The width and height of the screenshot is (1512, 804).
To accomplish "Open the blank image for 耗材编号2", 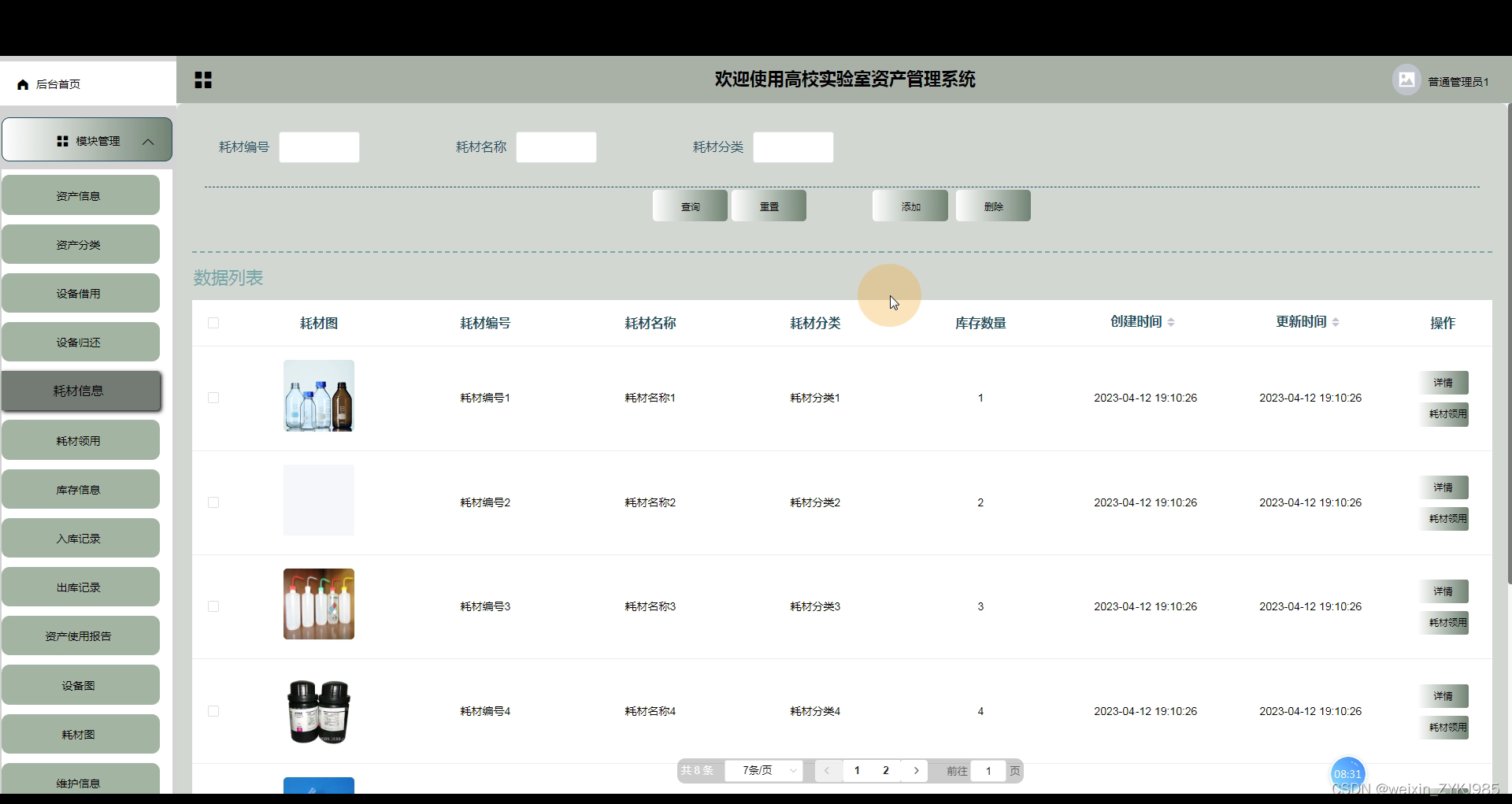I will pos(319,500).
